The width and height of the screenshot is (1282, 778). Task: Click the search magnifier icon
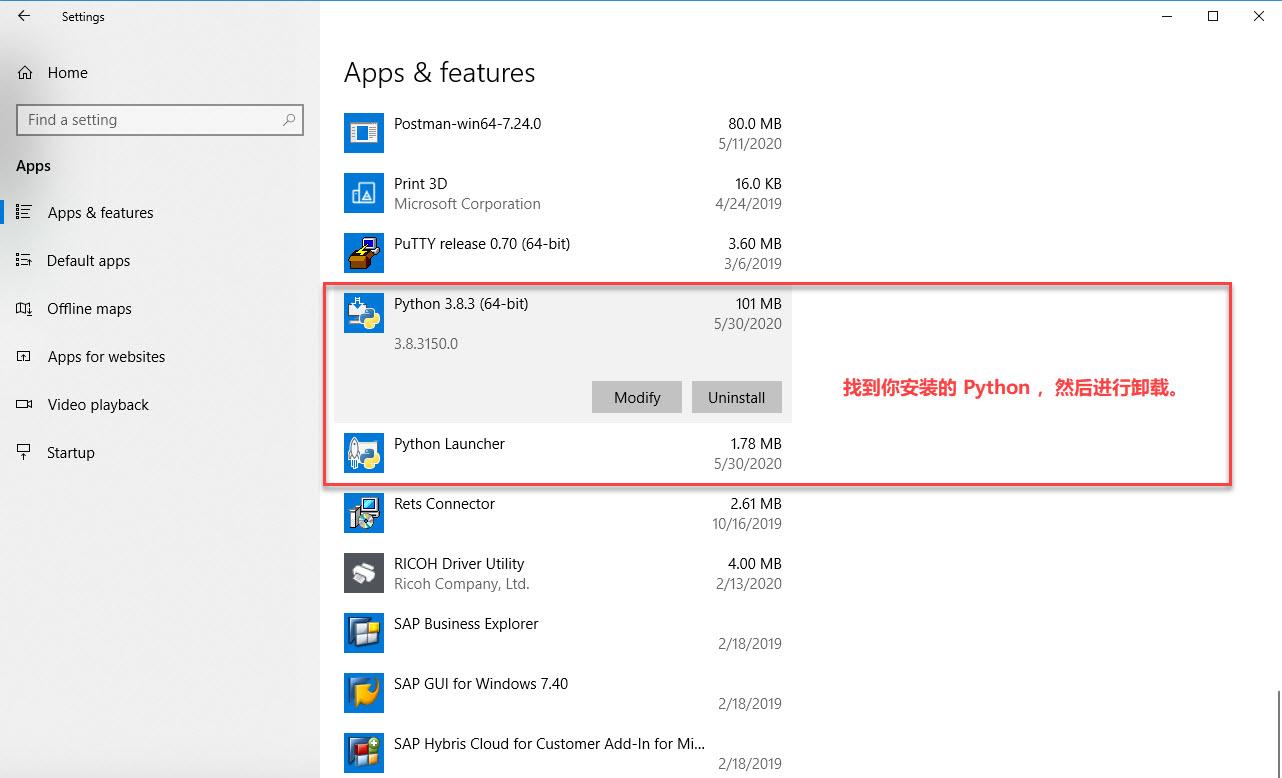click(289, 120)
